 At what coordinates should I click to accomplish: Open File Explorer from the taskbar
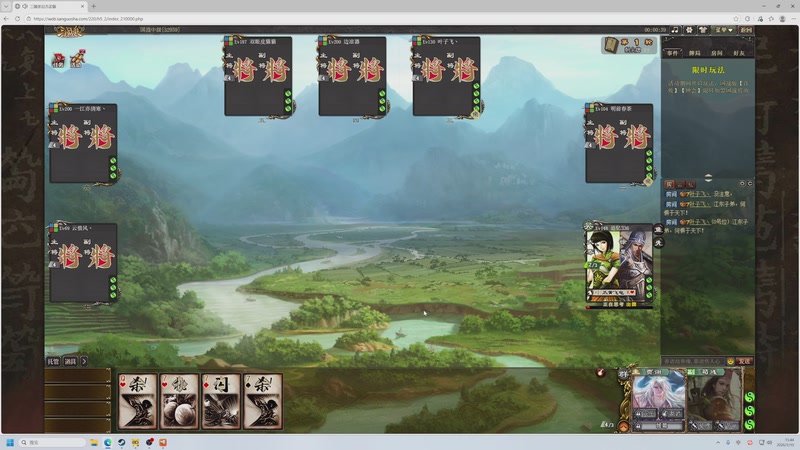(94, 442)
